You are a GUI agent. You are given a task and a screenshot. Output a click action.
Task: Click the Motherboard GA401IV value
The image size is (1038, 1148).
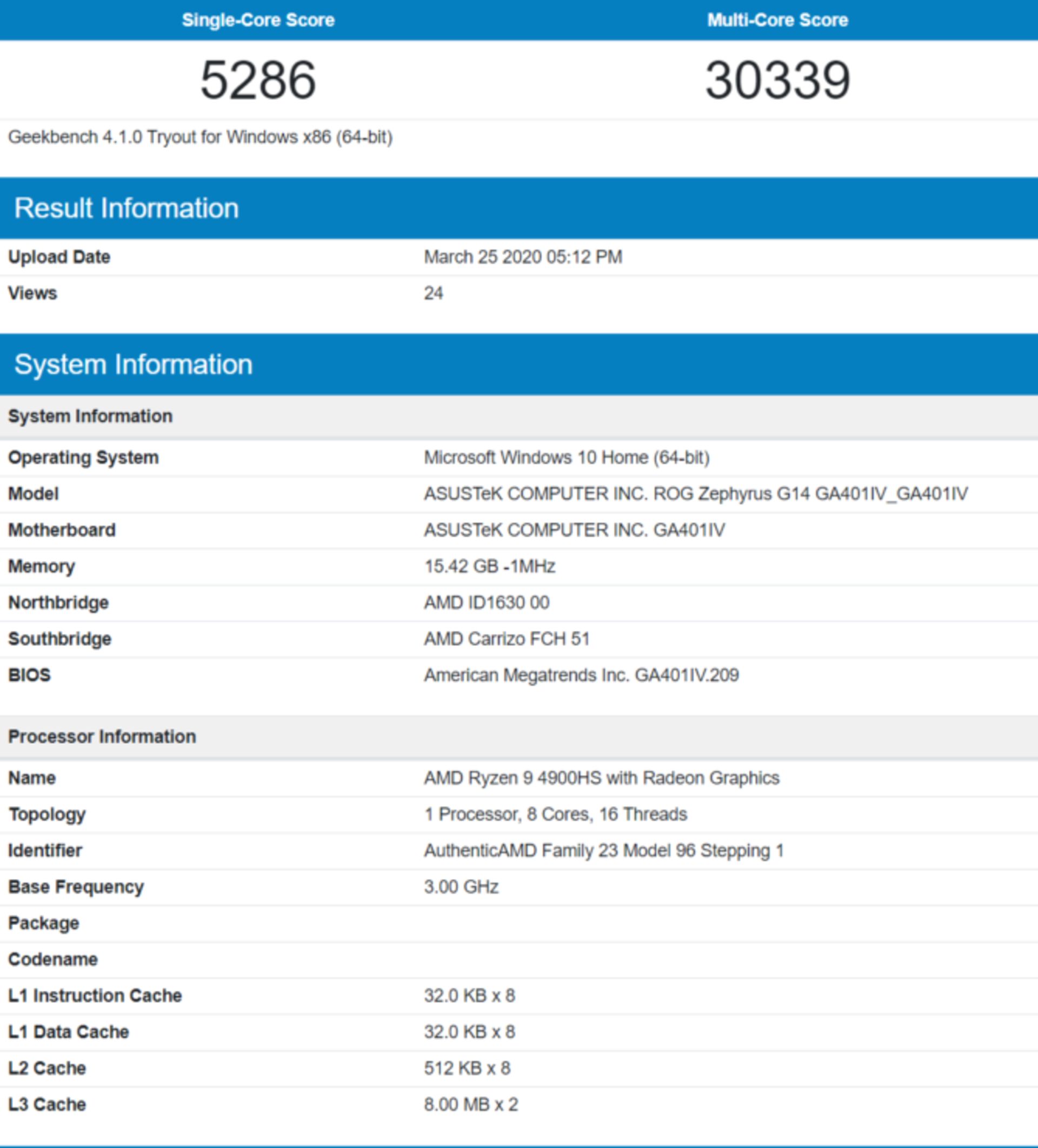coord(574,530)
